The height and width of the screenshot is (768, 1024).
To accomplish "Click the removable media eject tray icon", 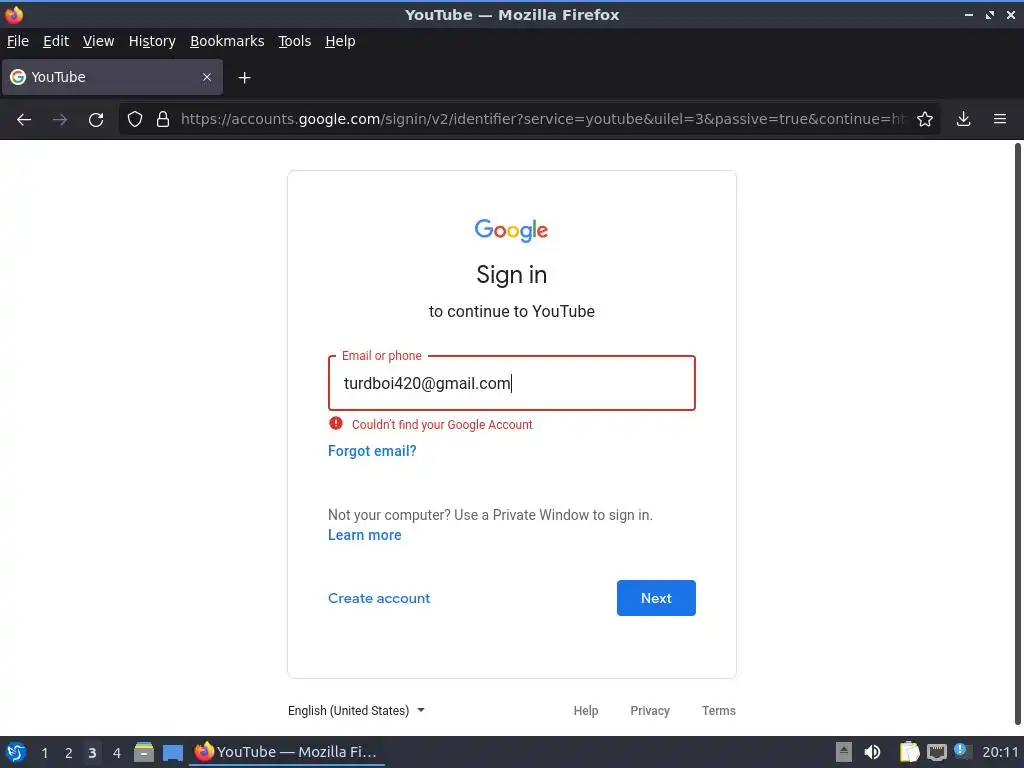I will (844, 752).
